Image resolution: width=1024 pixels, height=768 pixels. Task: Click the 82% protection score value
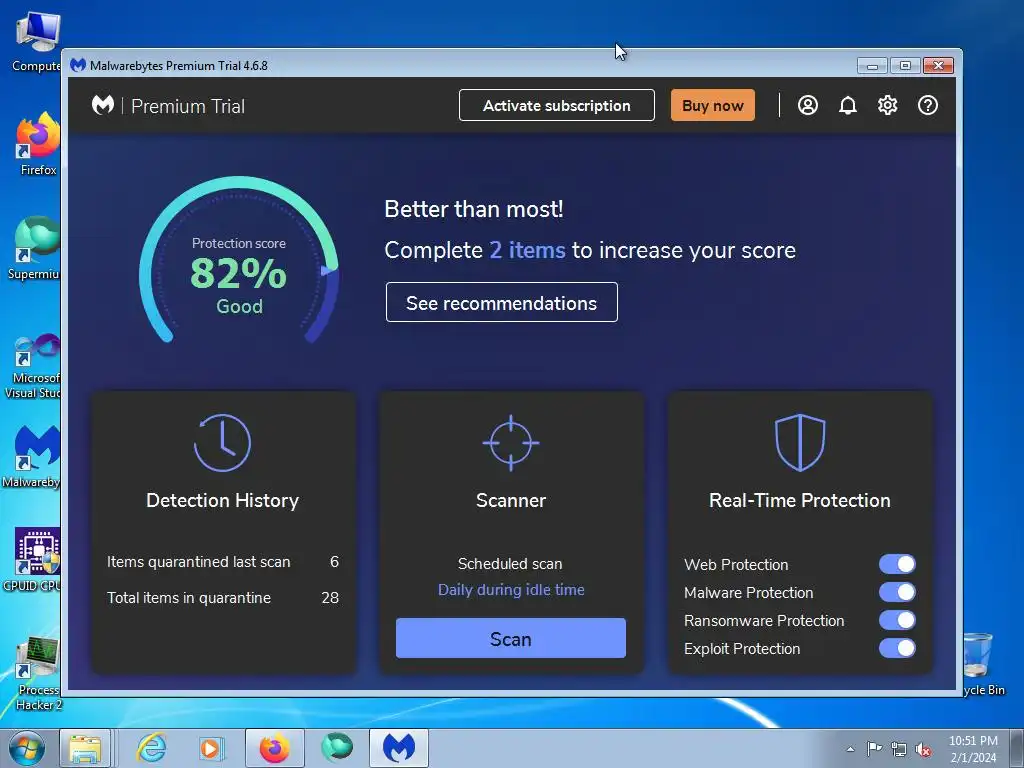238,273
